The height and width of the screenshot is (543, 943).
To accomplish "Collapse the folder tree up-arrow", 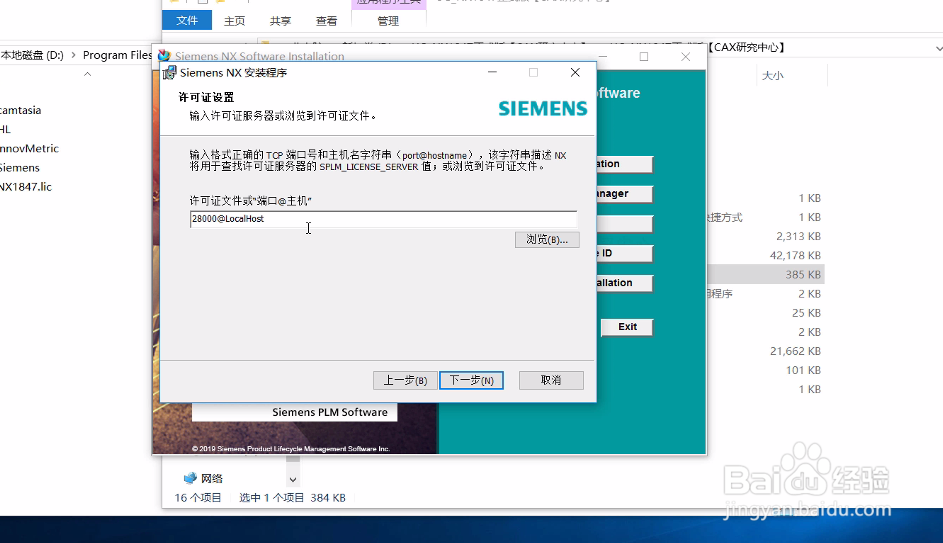I will pos(87,74).
